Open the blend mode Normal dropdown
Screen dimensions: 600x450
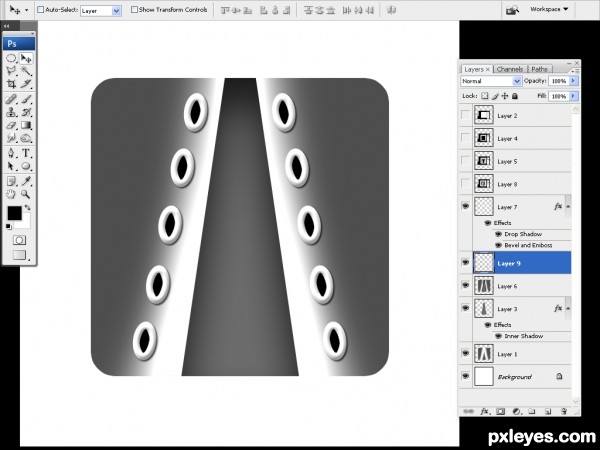pyautogui.click(x=517, y=81)
